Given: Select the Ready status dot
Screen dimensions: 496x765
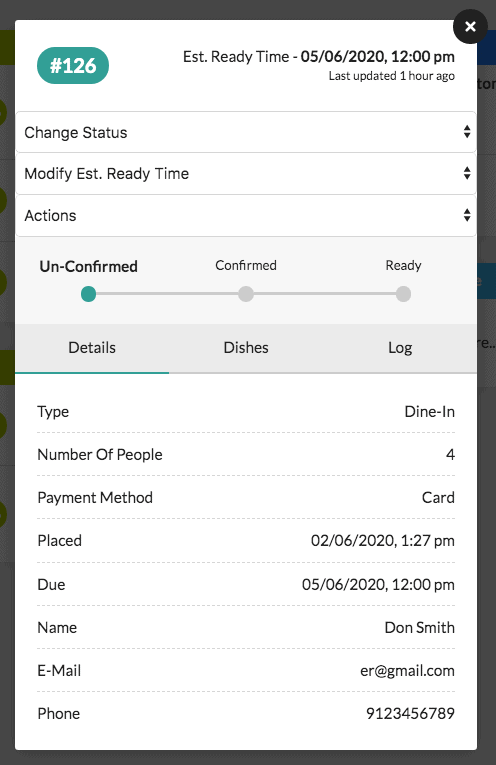Looking at the screenshot, I should pyautogui.click(x=403, y=294).
